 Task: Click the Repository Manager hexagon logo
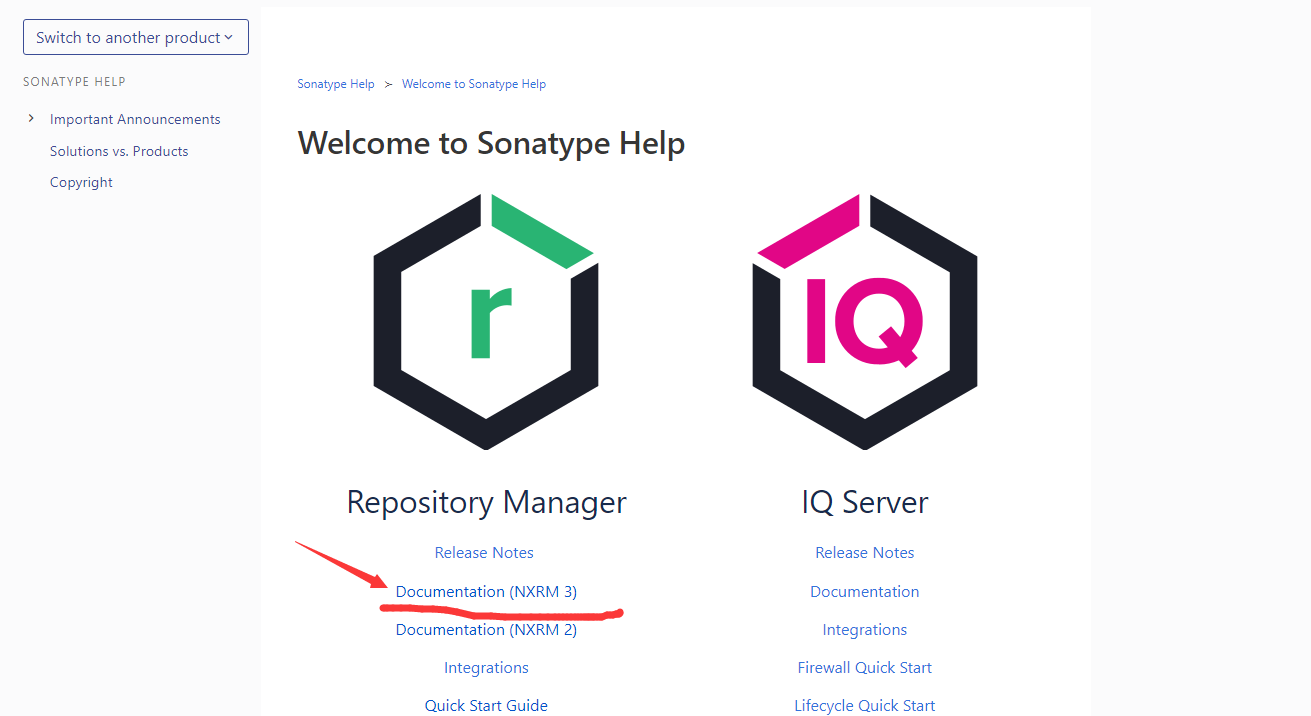click(x=486, y=321)
